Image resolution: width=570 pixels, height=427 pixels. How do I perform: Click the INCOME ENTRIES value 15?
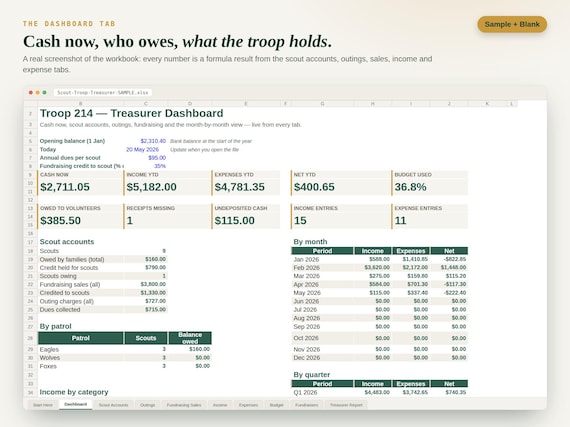[x=300, y=221]
